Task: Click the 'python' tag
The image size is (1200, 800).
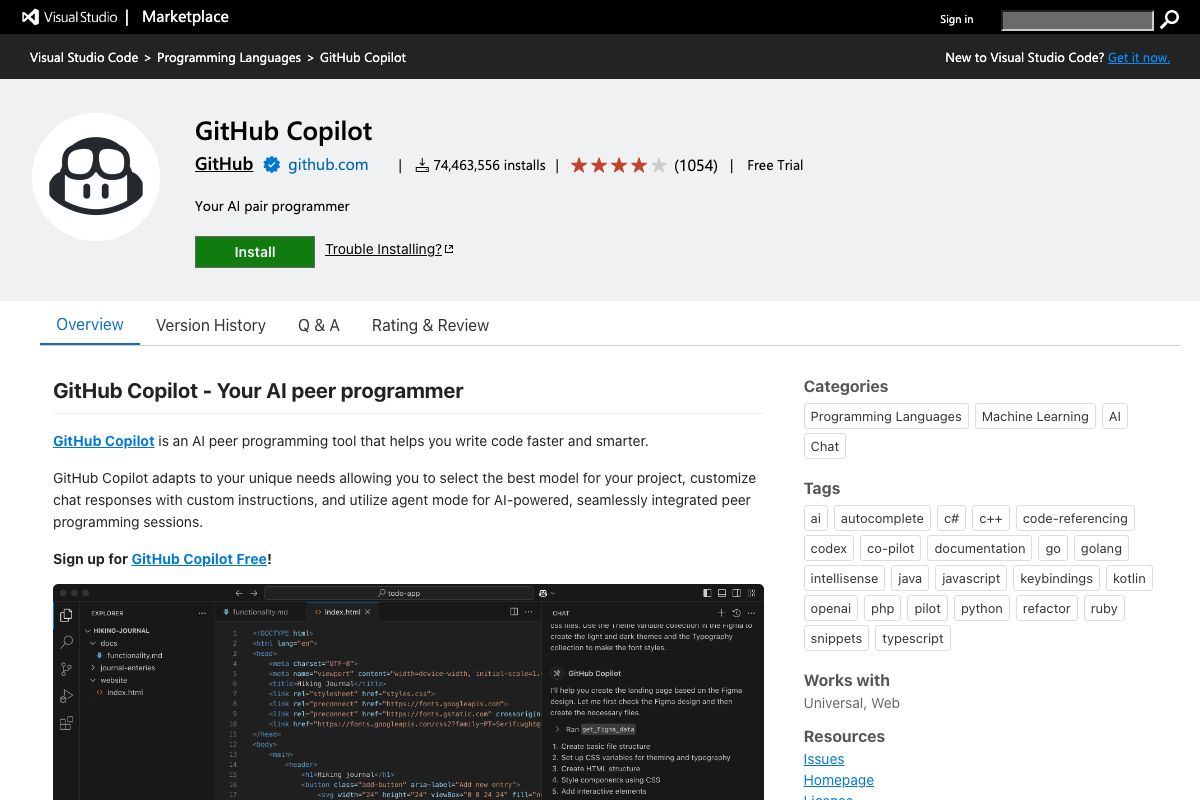Action: 981,608
